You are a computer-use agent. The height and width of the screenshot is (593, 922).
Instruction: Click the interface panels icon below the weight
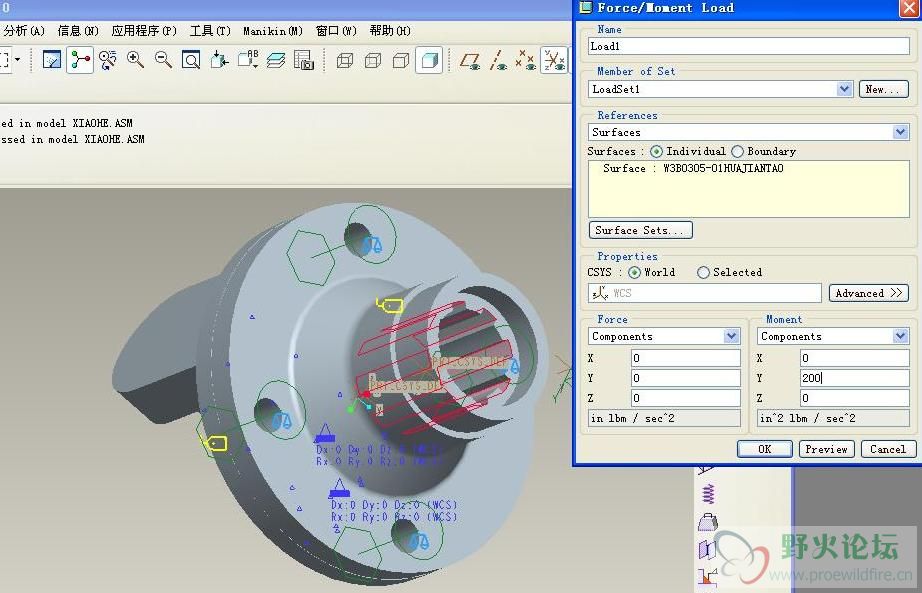[x=707, y=549]
